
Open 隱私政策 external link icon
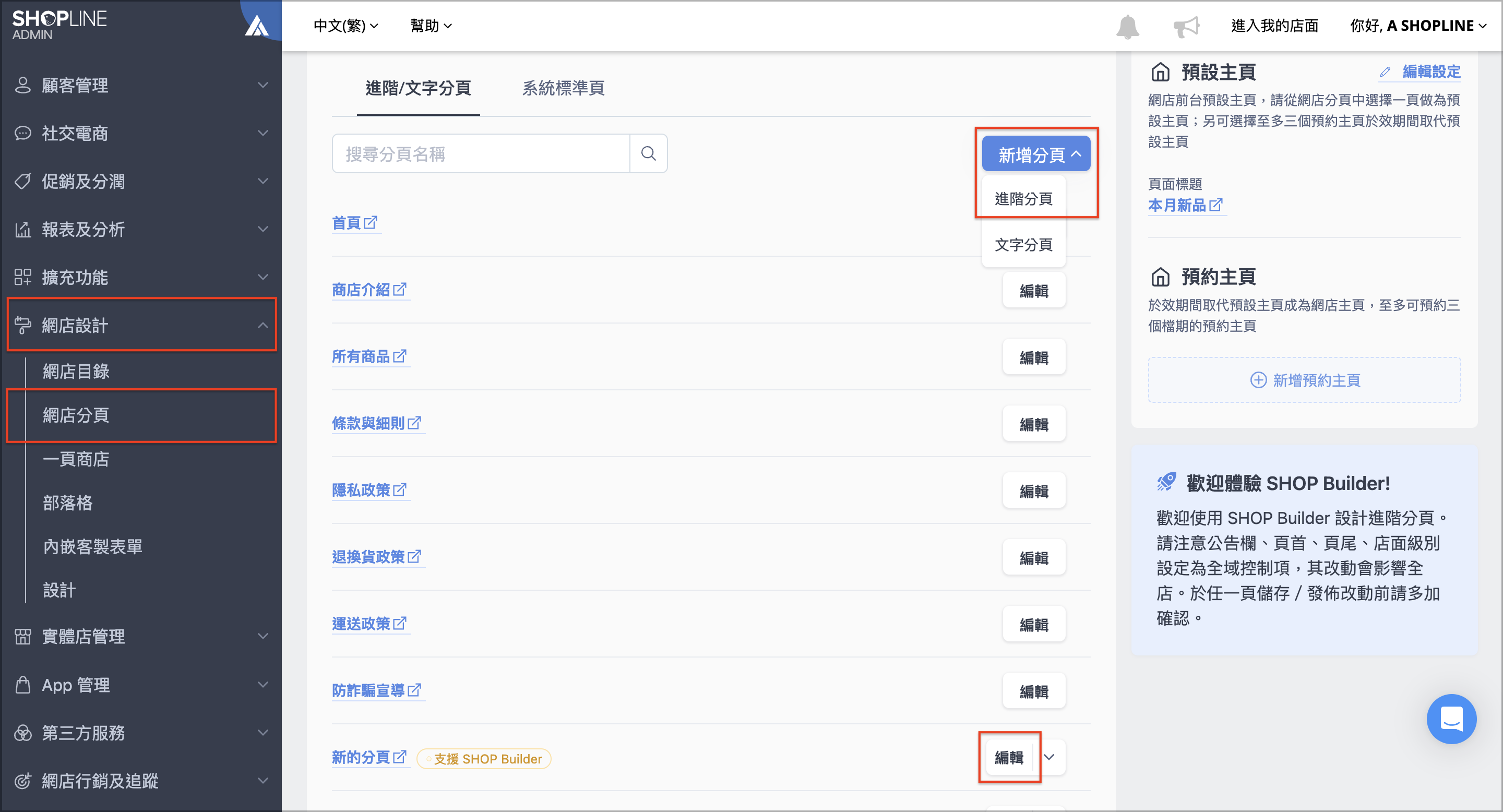400,489
